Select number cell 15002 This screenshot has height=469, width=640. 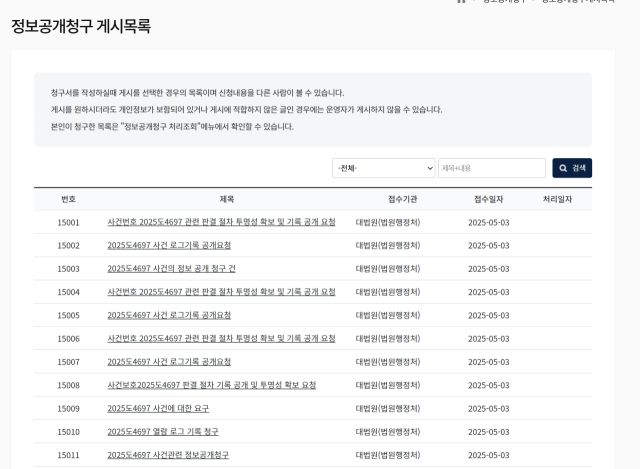(x=68, y=246)
